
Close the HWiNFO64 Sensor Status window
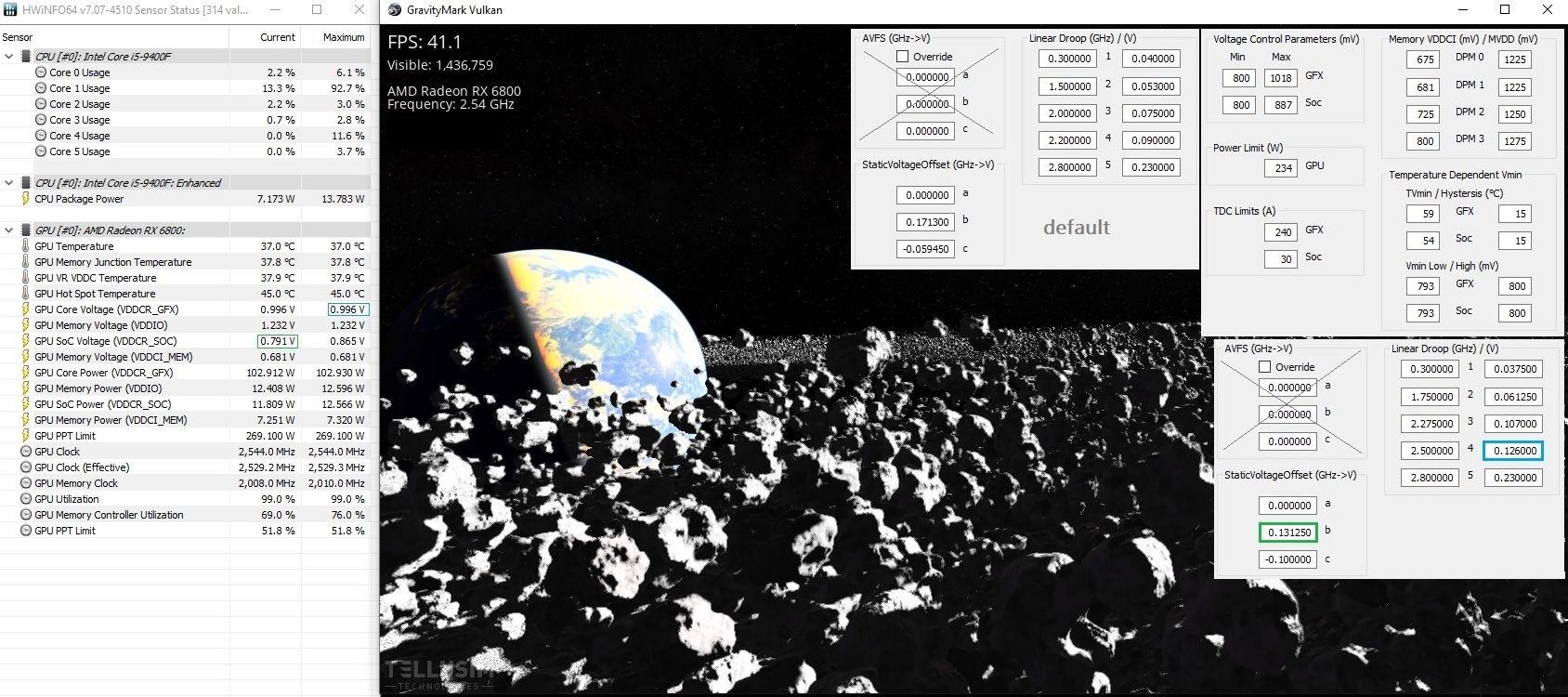[359, 10]
